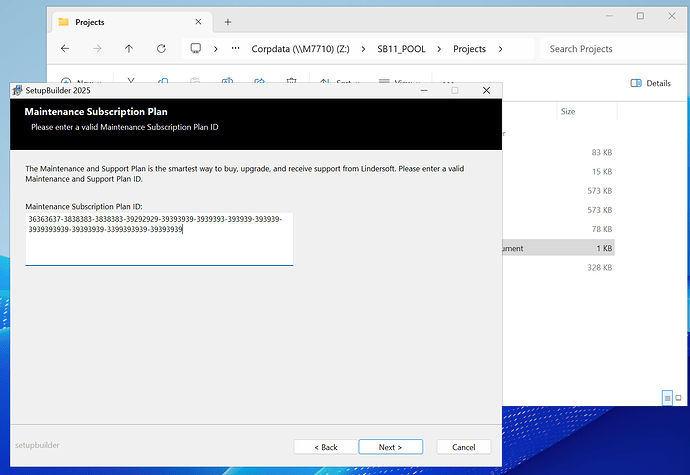Go back in File Explorer
The image size is (690, 475).
click(x=65, y=48)
